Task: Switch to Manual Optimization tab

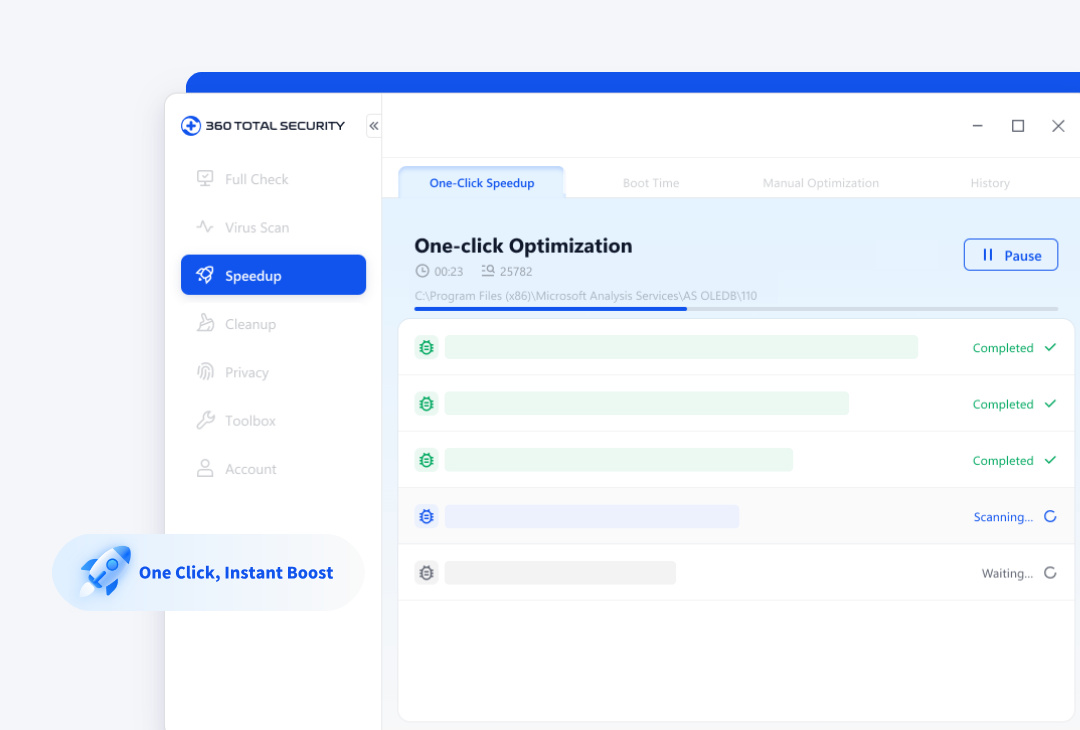Action: pyautogui.click(x=820, y=182)
